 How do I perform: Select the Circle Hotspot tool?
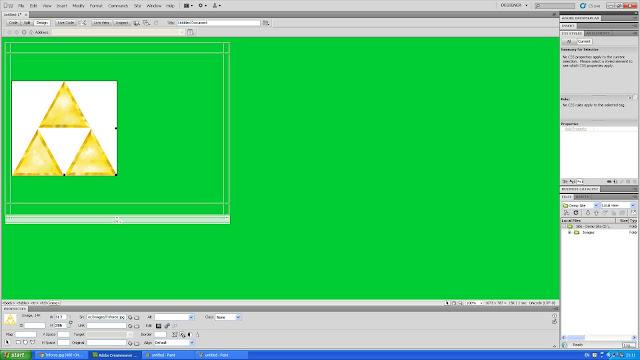click(25, 342)
